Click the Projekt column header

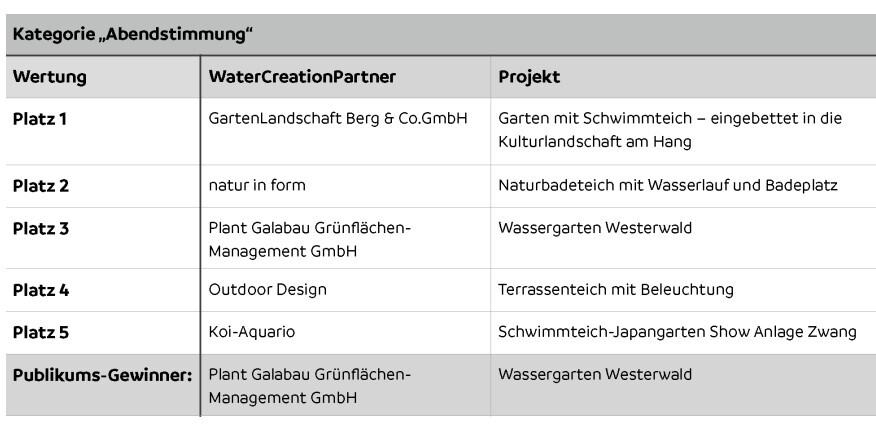pyautogui.click(x=529, y=77)
